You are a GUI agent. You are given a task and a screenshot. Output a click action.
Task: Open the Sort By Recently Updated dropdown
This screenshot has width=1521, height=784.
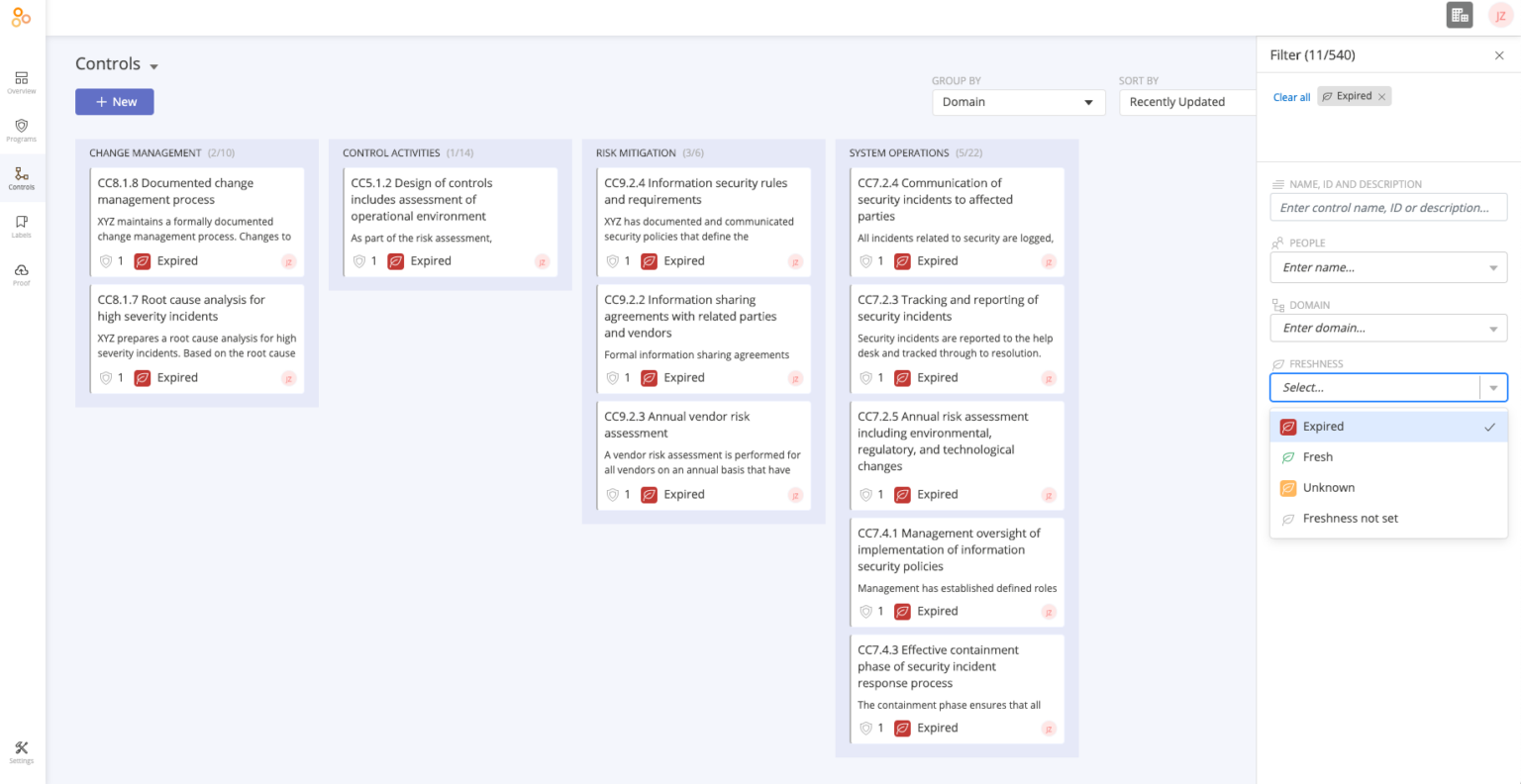pyautogui.click(x=1186, y=102)
